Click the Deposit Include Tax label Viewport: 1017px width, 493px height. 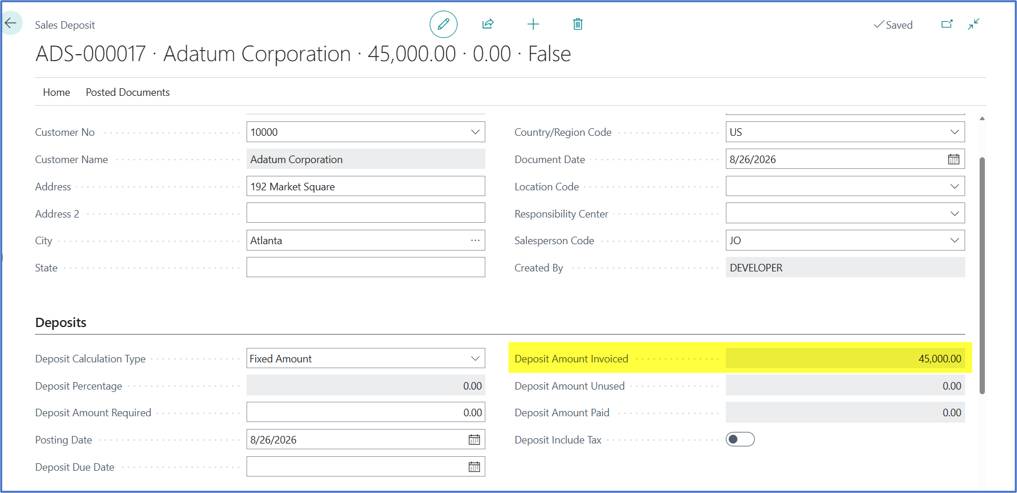coord(558,440)
